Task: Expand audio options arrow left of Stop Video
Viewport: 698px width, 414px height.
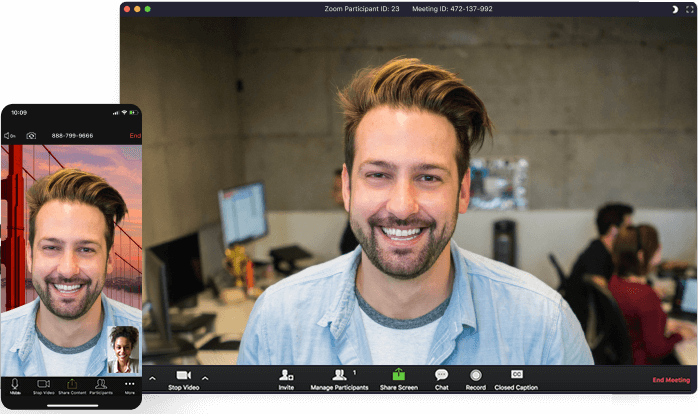Action: click(x=152, y=379)
